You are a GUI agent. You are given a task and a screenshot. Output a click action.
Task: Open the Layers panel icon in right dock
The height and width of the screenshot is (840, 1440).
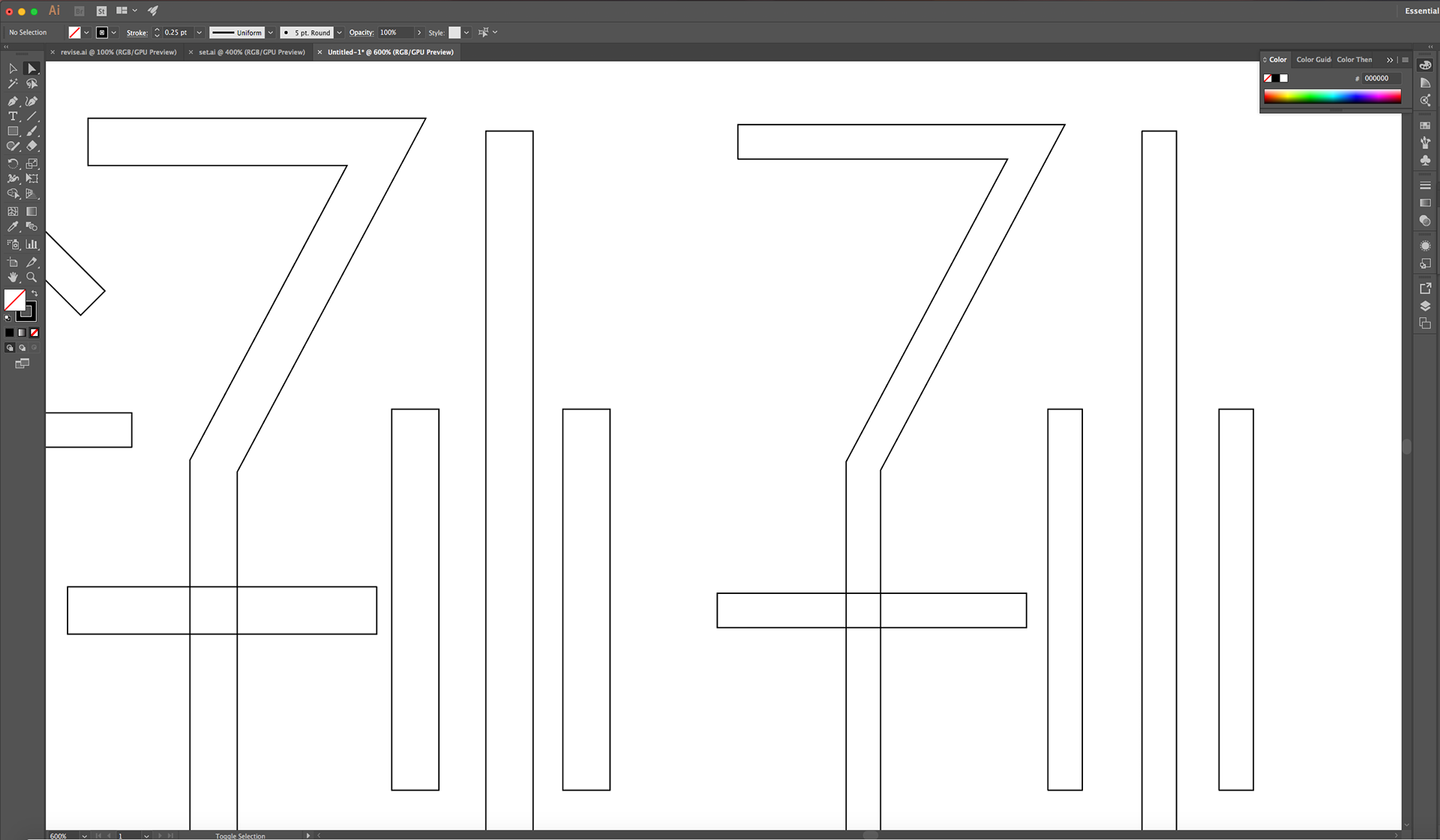pos(1425,306)
